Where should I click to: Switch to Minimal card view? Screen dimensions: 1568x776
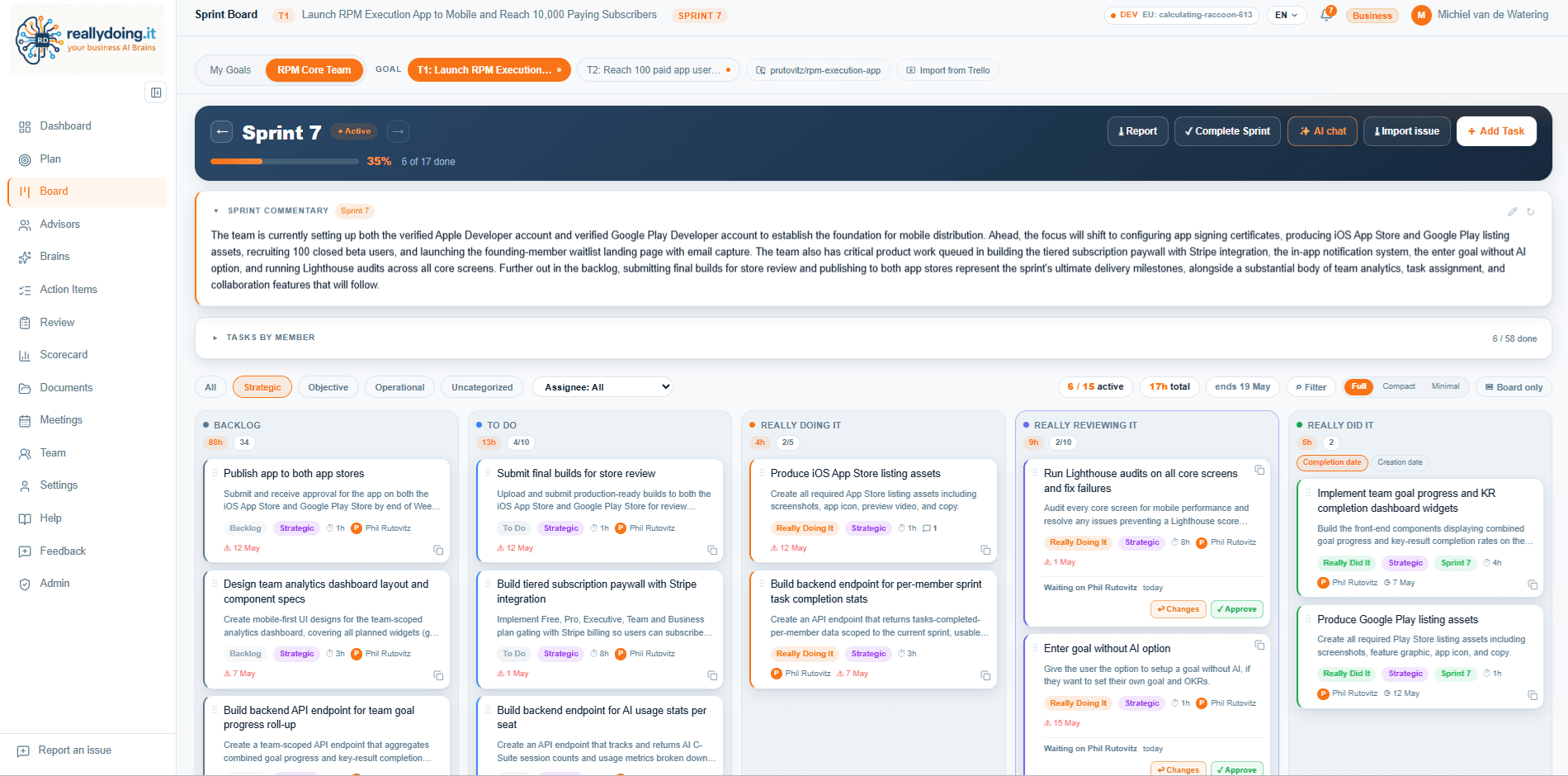(1445, 386)
